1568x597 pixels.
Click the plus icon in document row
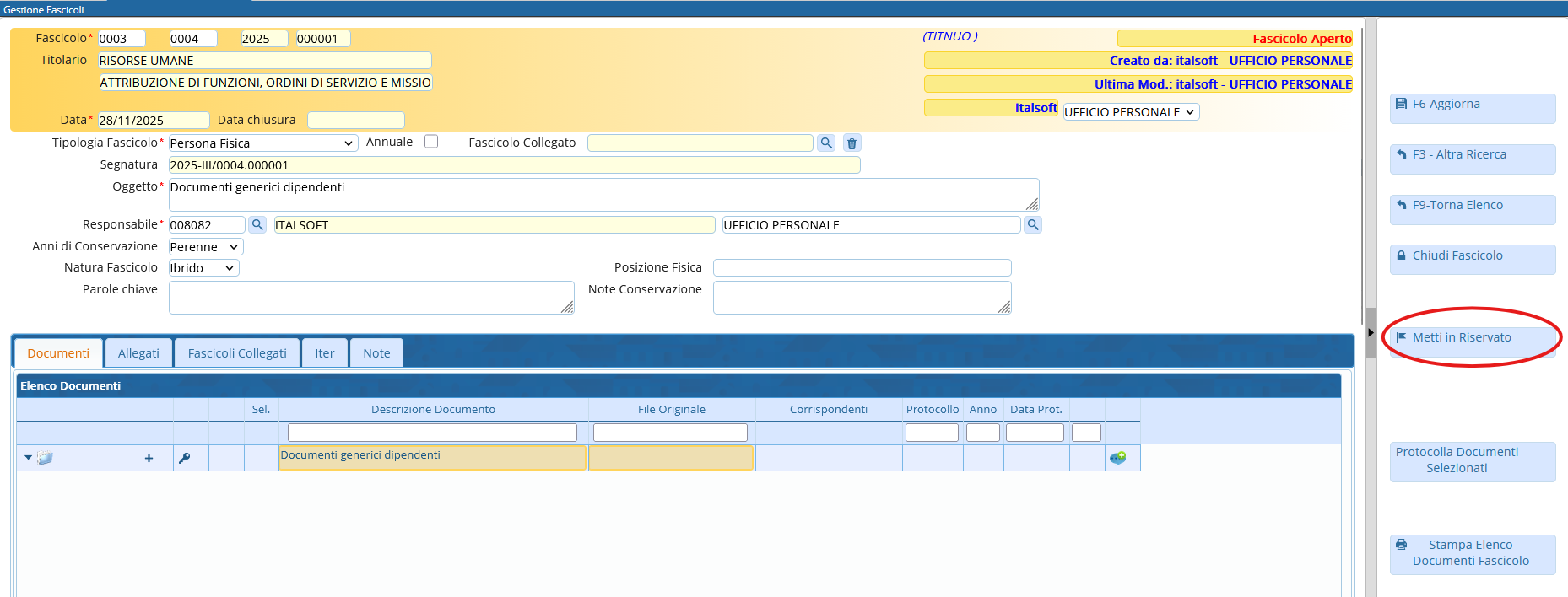149,459
